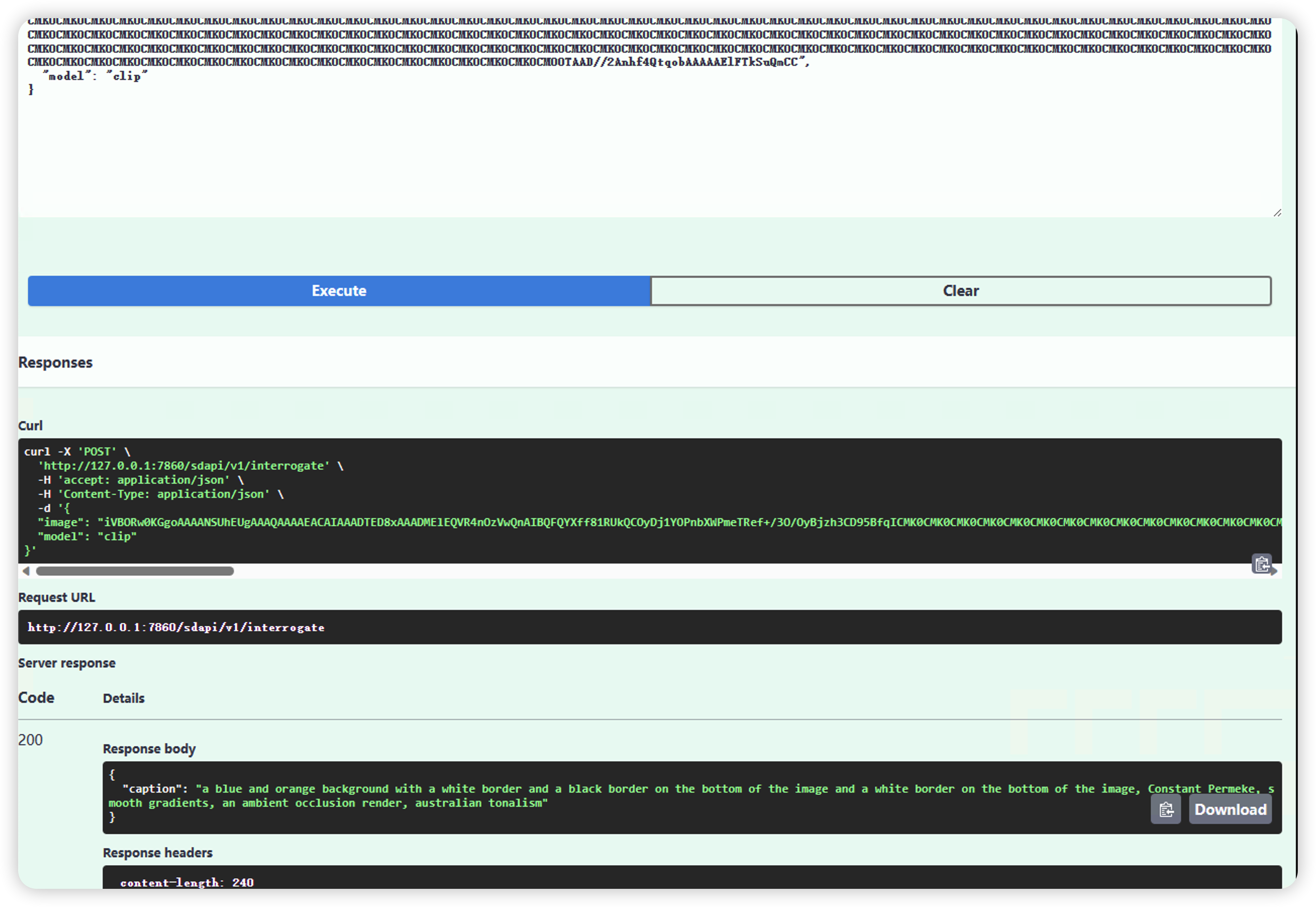Click the curl scrollbar left arrow
The width and height of the screenshot is (1316, 907).
tap(26, 571)
